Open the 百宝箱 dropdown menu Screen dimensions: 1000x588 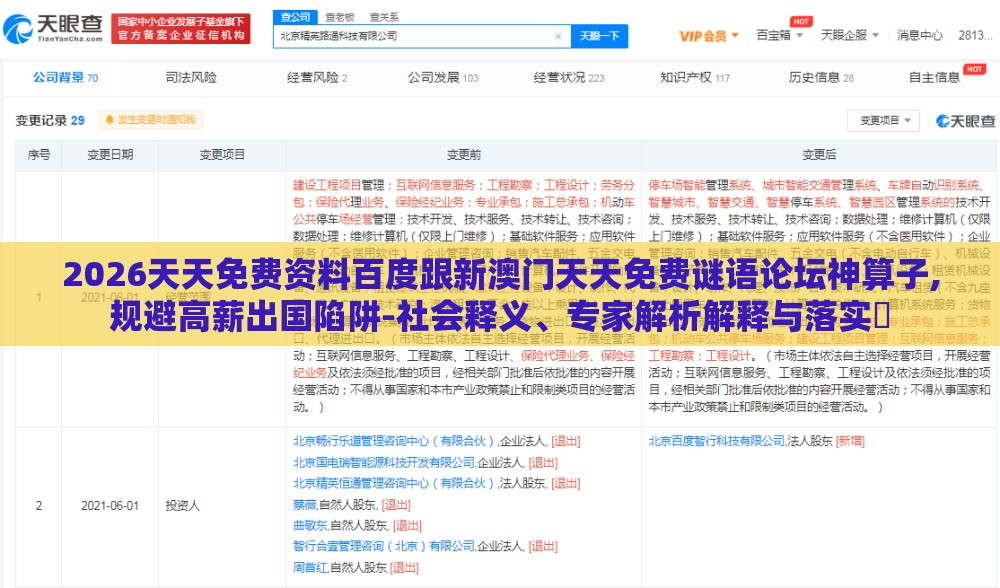tap(779, 35)
